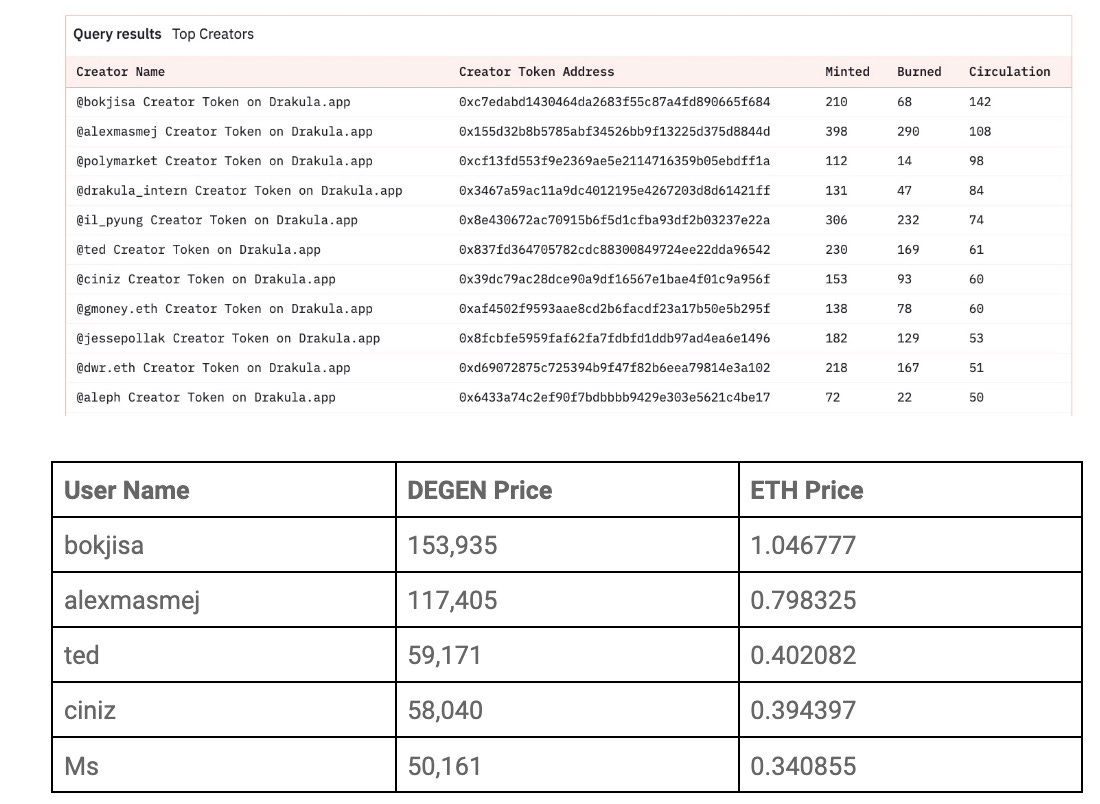Click the address starting 0x39dc79ac28dc

(x=615, y=279)
